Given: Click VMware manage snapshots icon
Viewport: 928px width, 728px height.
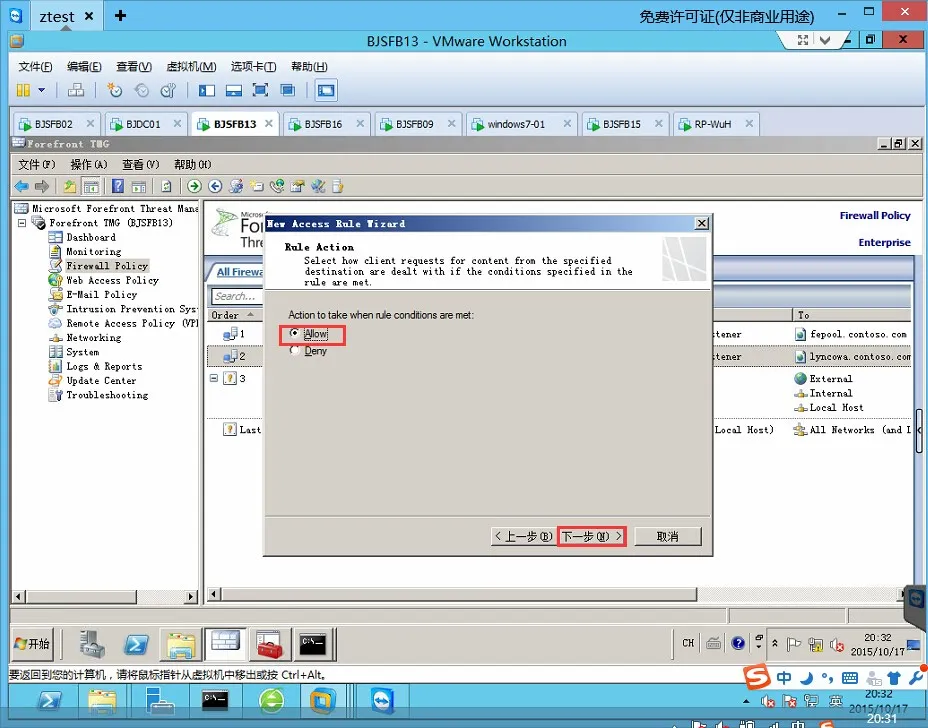Looking at the screenshot, I should tap(168, 90).
